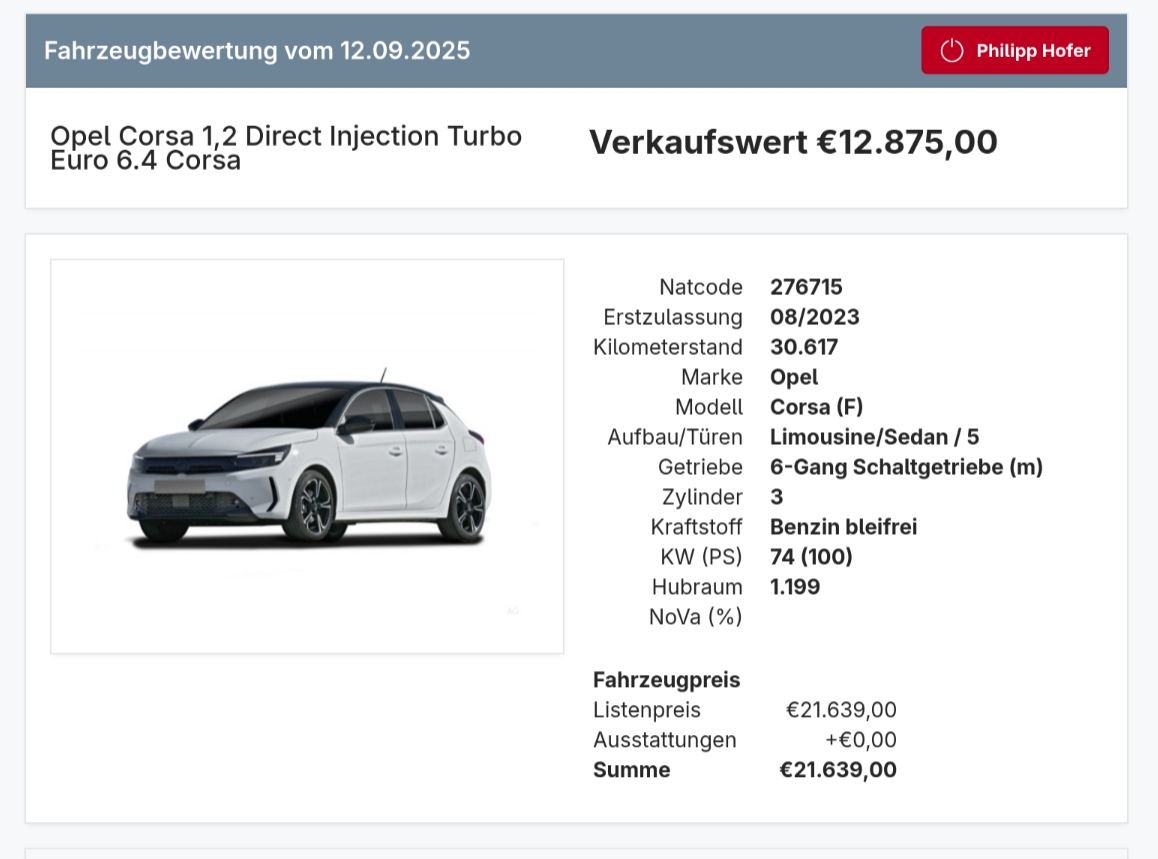Click the Listenpreis amount €21.639,00
This screenshot has width=1158, height=859.
click(841, 710)
